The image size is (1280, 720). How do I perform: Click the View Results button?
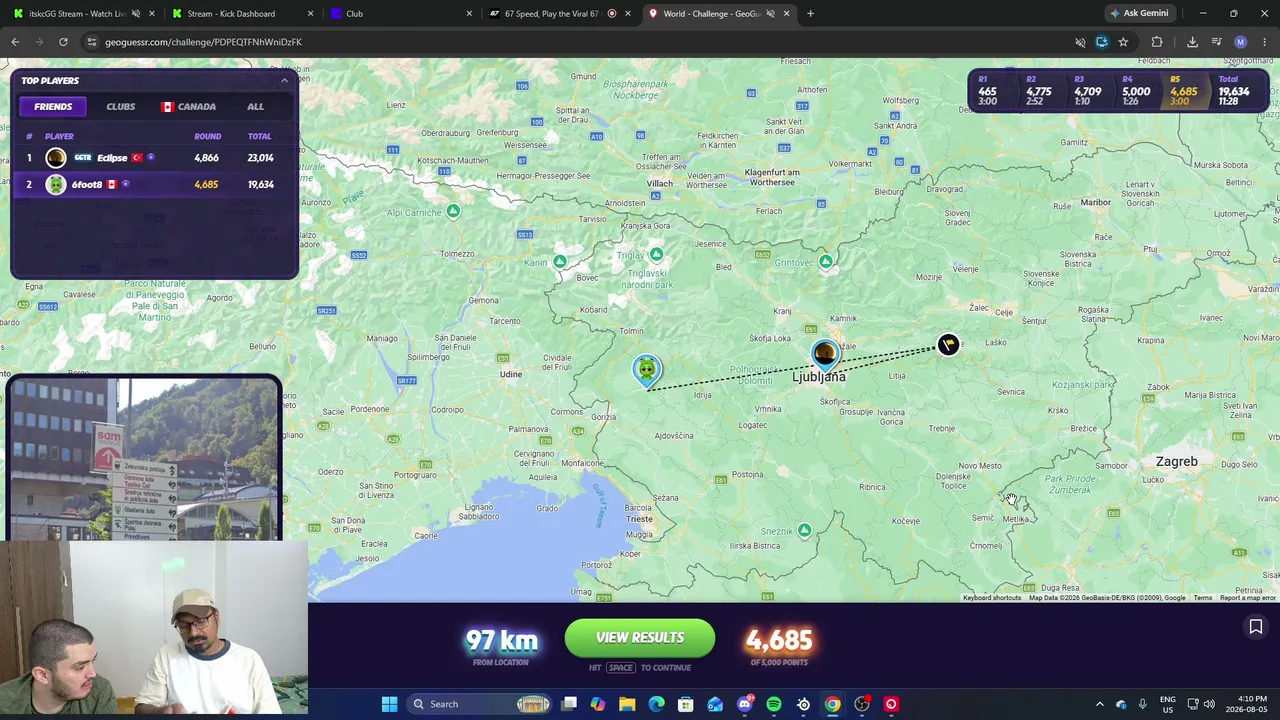point(640,638)
